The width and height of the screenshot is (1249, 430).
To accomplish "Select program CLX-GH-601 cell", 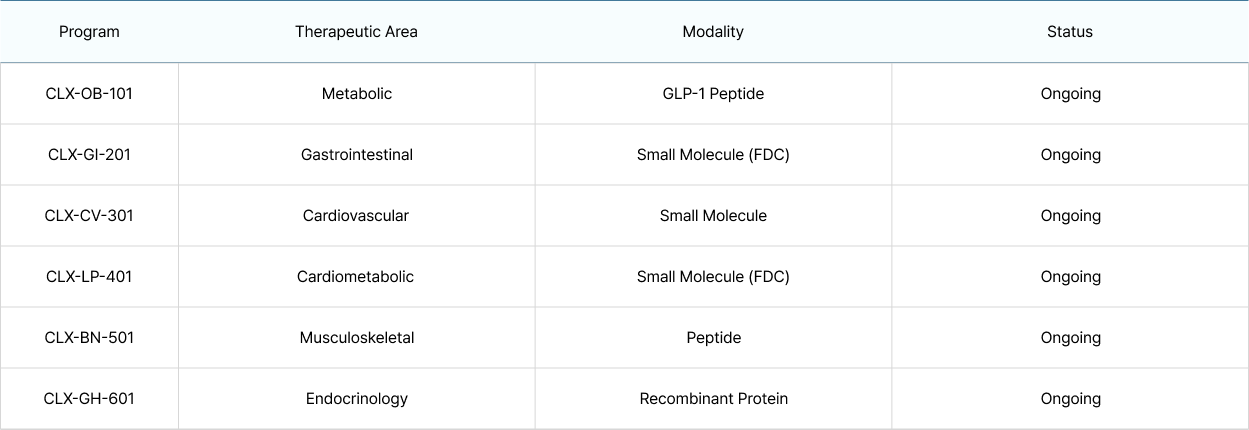I will coord(89,399).
